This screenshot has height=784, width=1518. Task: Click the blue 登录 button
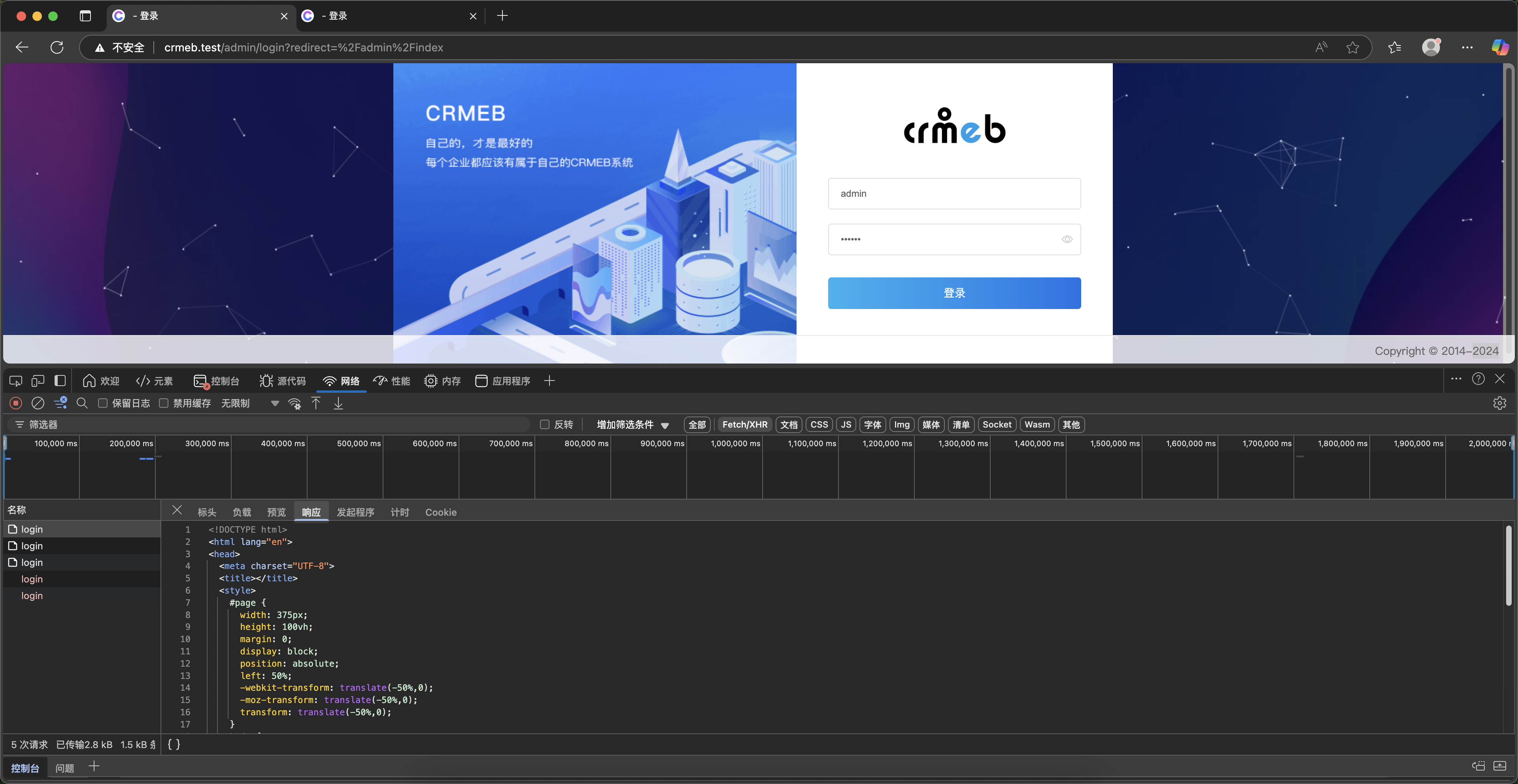(x=954, y=293)
